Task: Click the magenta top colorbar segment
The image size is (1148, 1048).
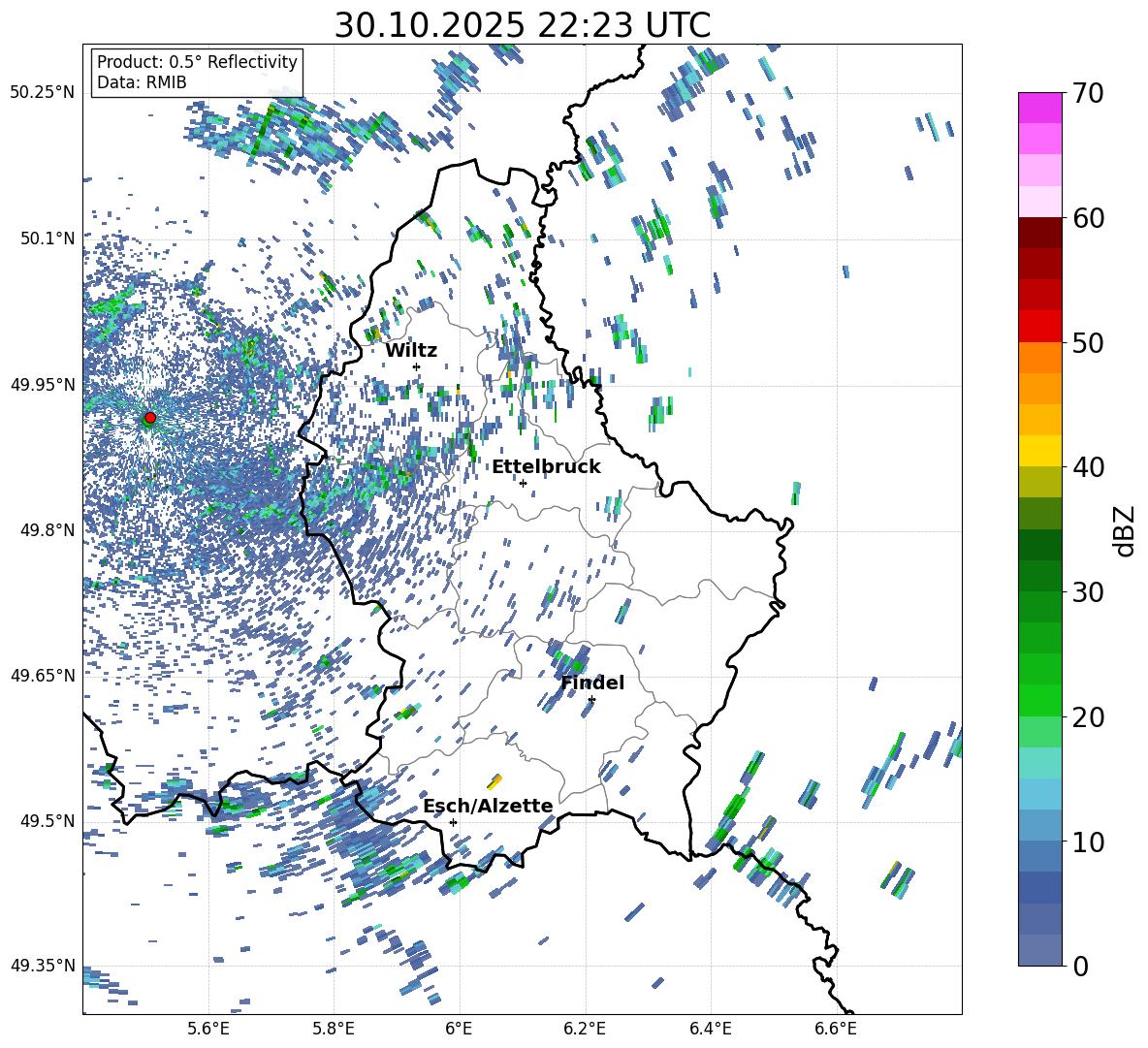Action: pos(1040,109)
